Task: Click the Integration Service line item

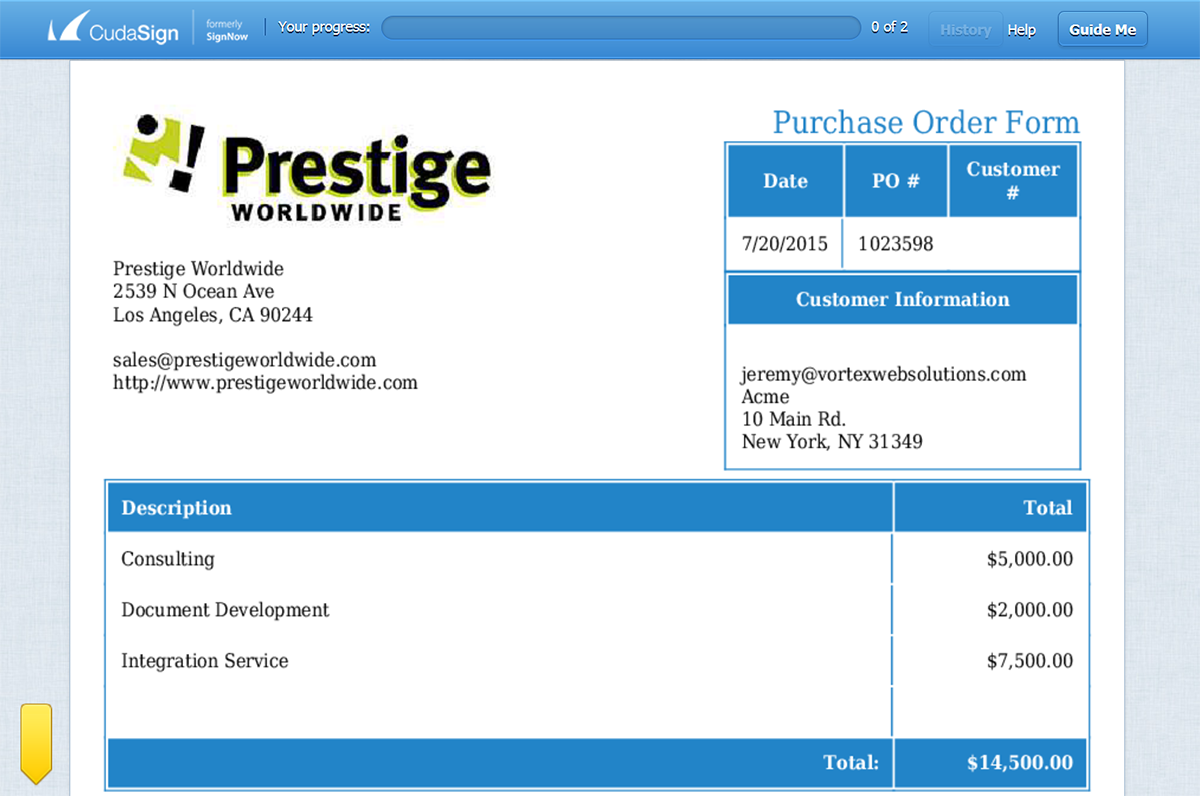Action: coord(205,661)
